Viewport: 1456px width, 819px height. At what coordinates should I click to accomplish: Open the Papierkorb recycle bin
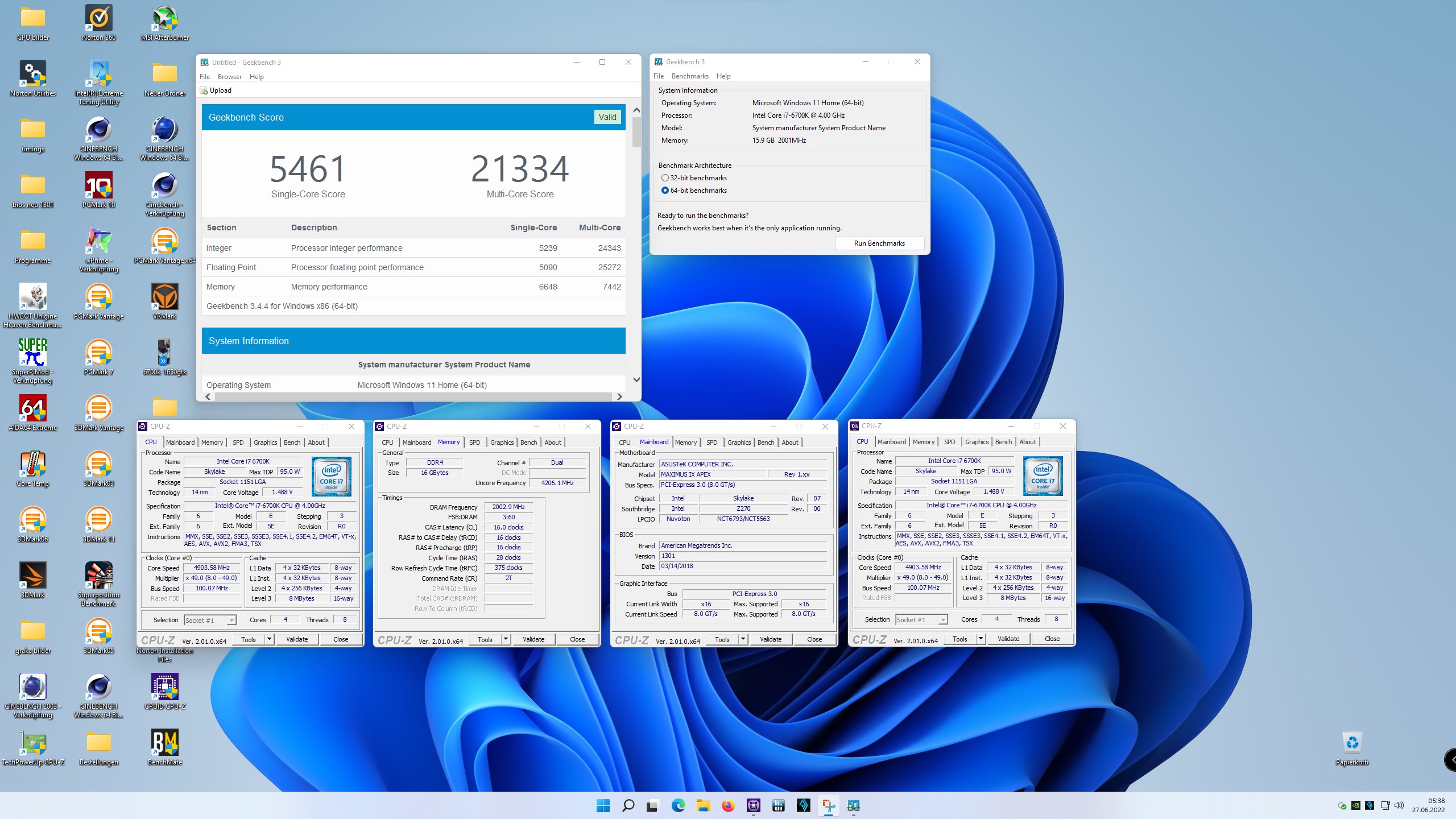pyautogui.click(x=1352, y=748)
